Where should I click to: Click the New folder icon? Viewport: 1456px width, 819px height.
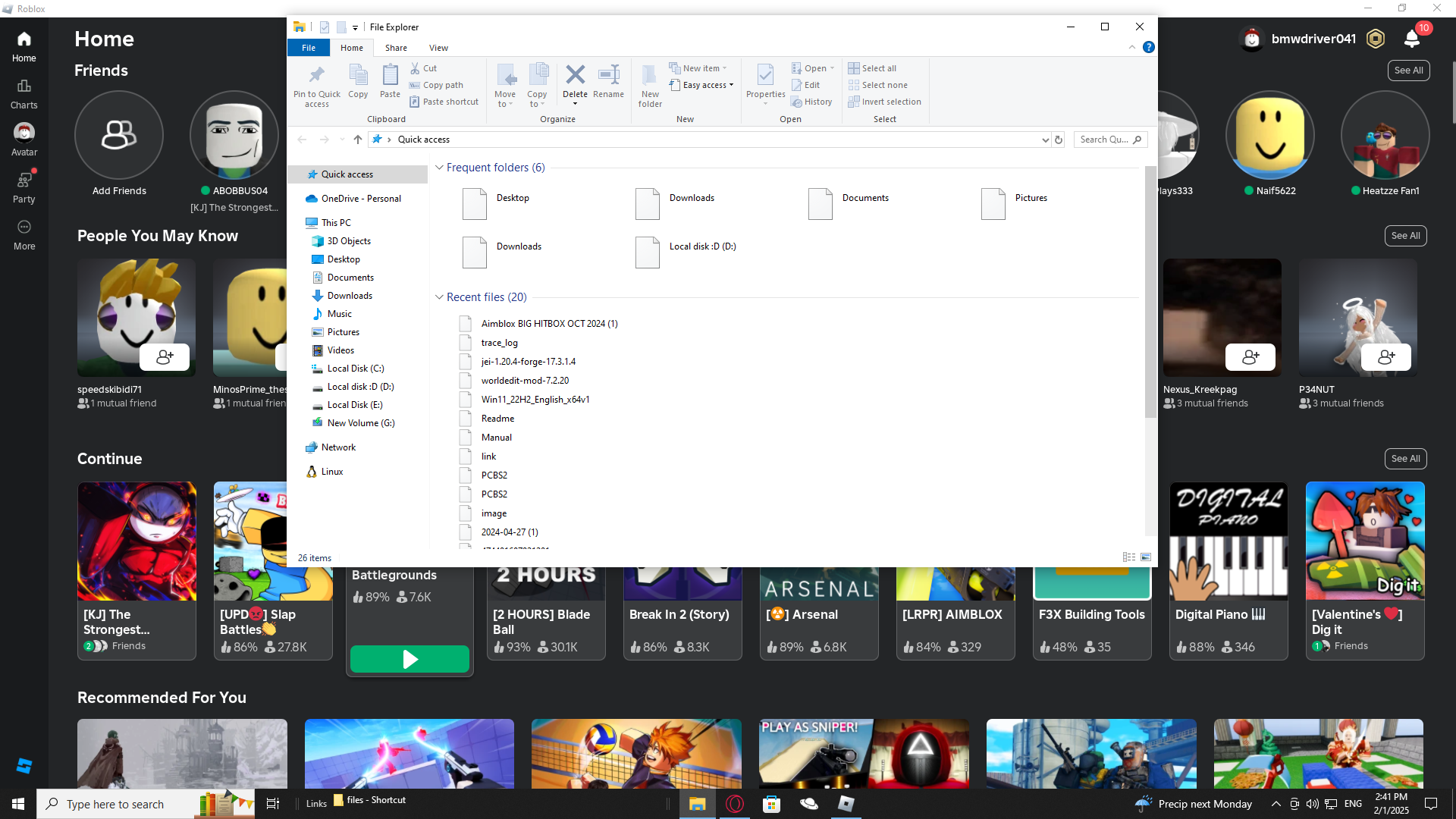click(650, 75)
